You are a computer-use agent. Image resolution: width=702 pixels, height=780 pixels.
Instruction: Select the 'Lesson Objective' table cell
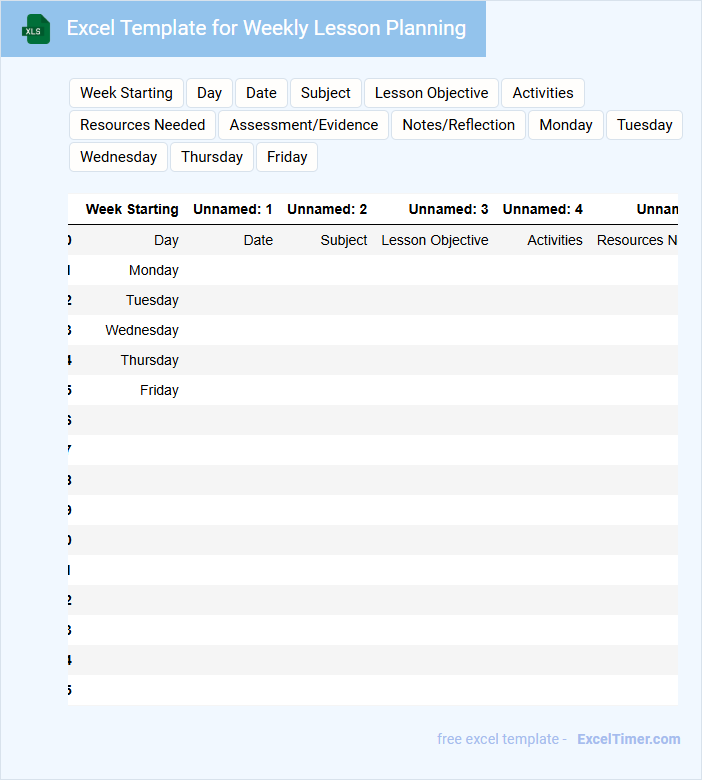[x=435, y=240]
